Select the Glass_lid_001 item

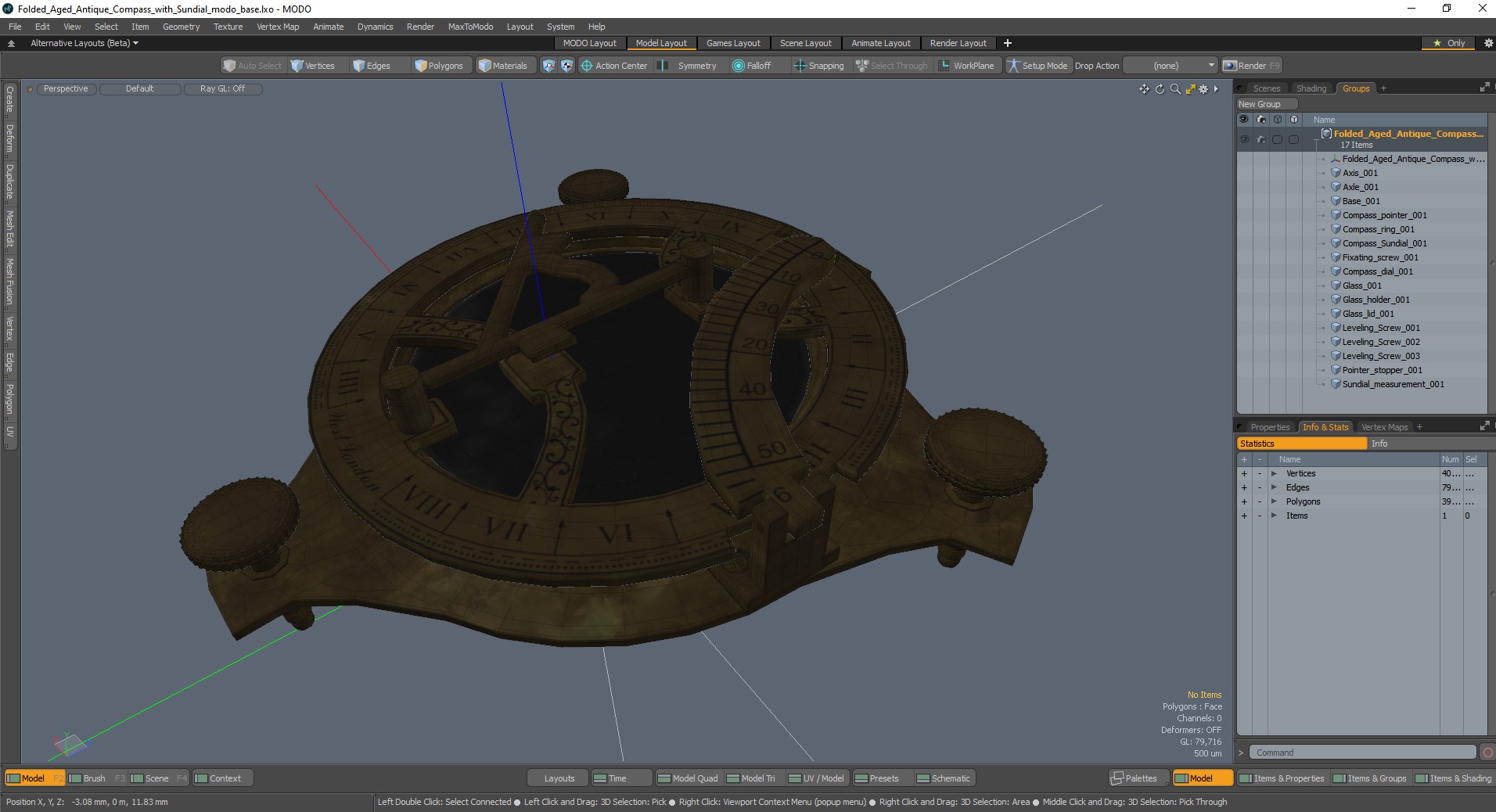pos(1368,314)
